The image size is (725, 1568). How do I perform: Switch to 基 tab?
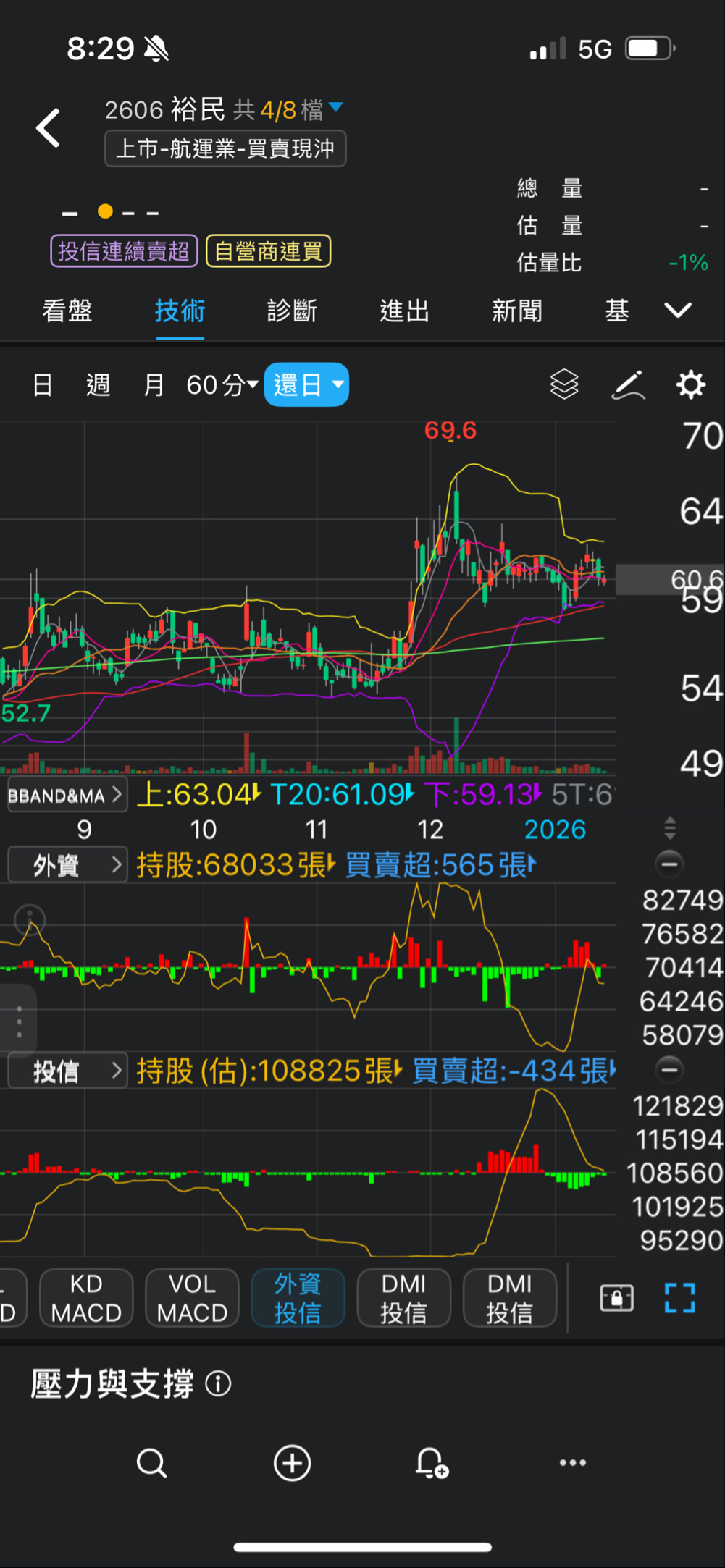coord(617,311)
